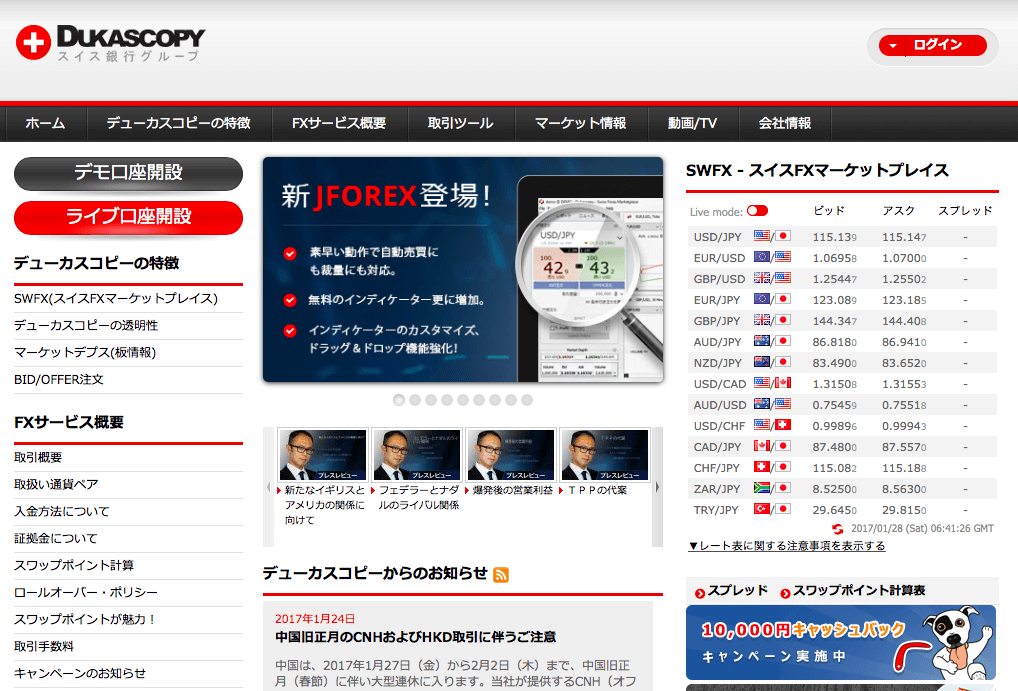This screenshot has width=1018, height=691.
Task: Click the EUR/USD flag pair icon
Action: [x=772, y=257]
